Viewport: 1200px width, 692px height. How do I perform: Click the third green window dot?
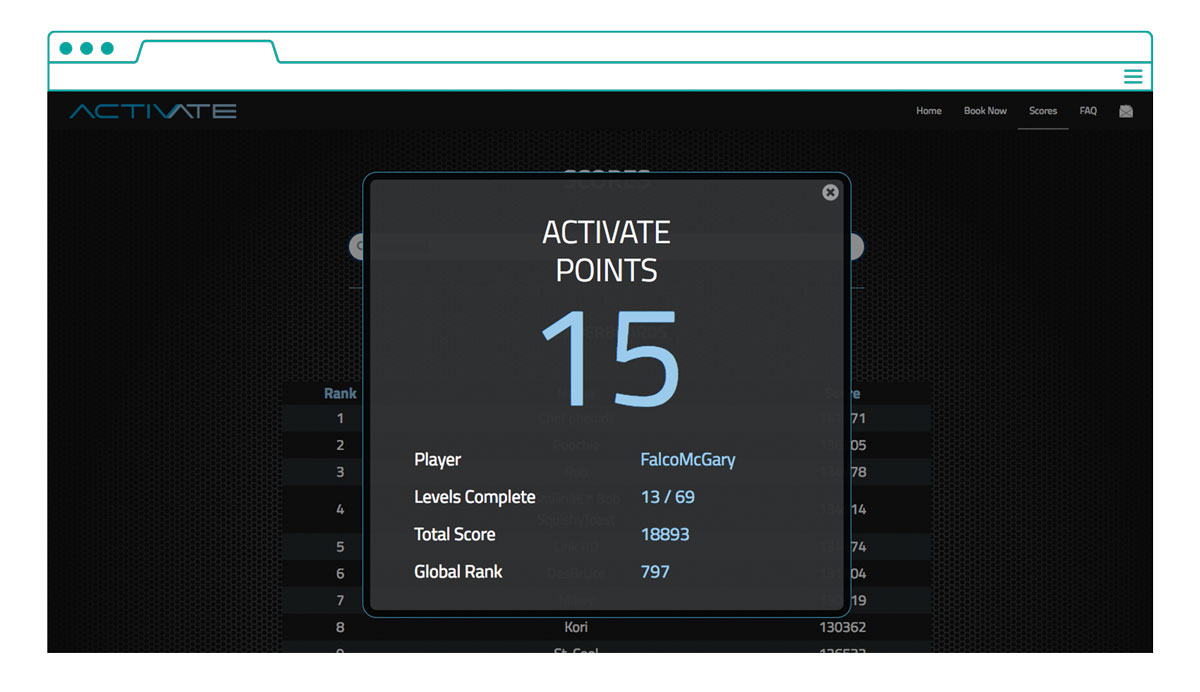click(107, 48)
